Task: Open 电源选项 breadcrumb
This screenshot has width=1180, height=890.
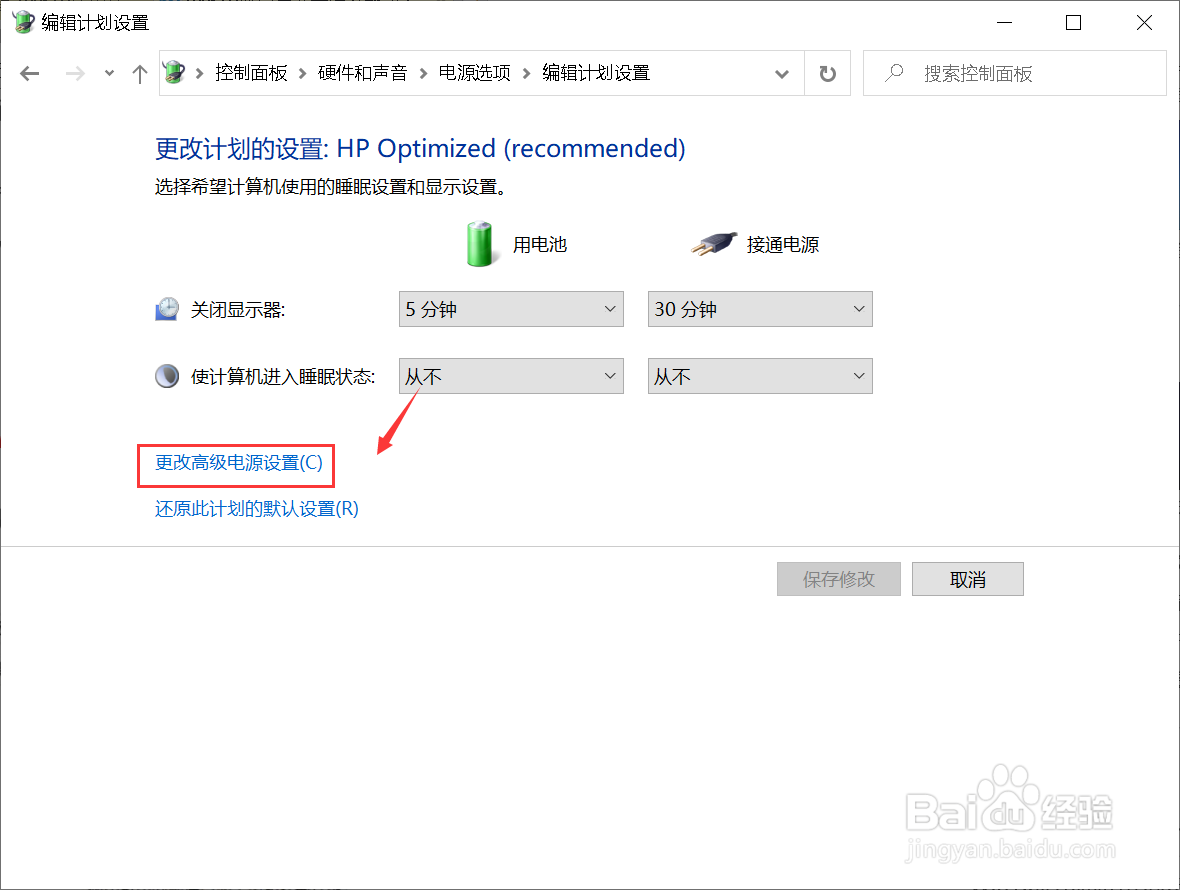Action: point(474,73)
